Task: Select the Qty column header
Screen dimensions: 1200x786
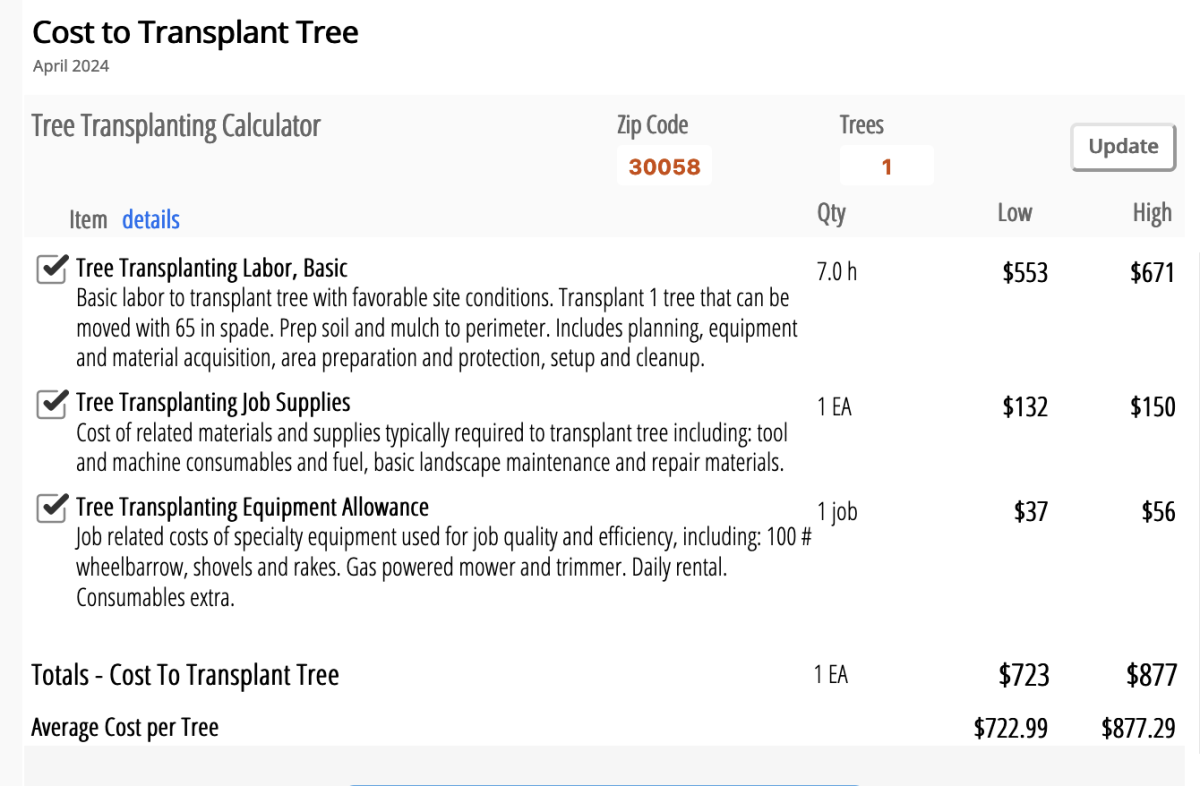Action: tap(831, 213)
